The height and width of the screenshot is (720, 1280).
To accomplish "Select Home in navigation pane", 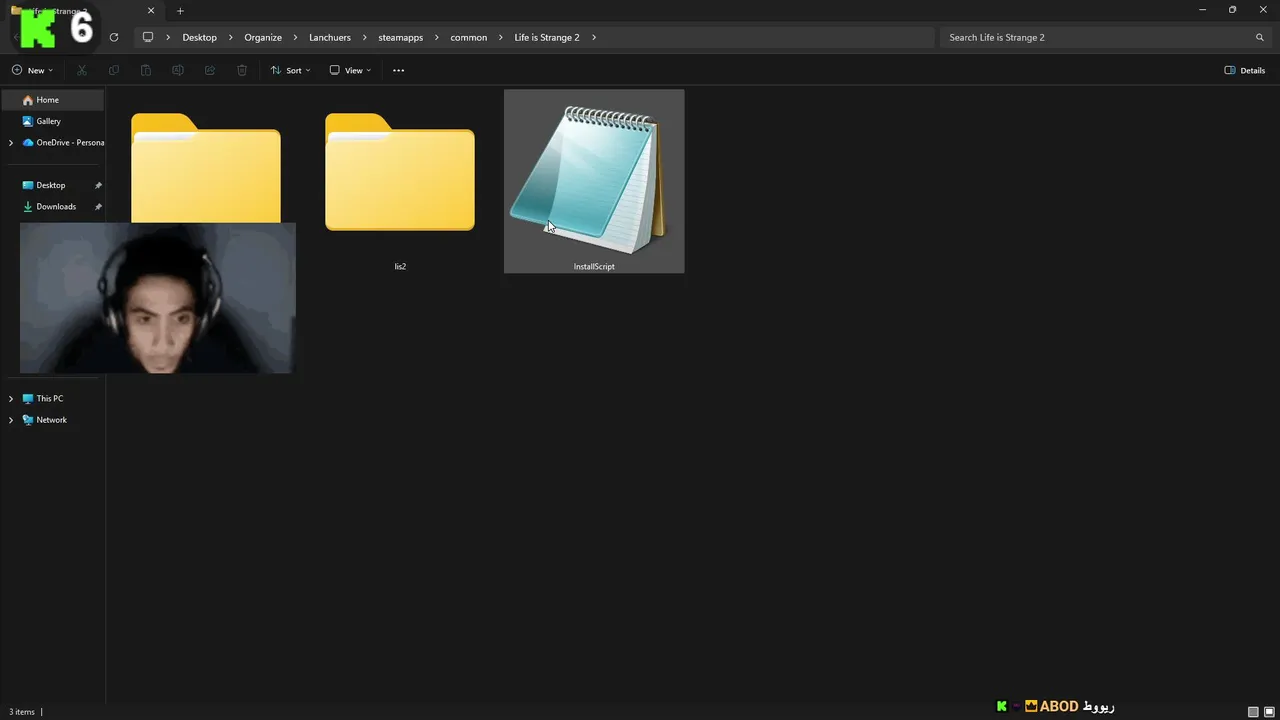I will point(52,100).
